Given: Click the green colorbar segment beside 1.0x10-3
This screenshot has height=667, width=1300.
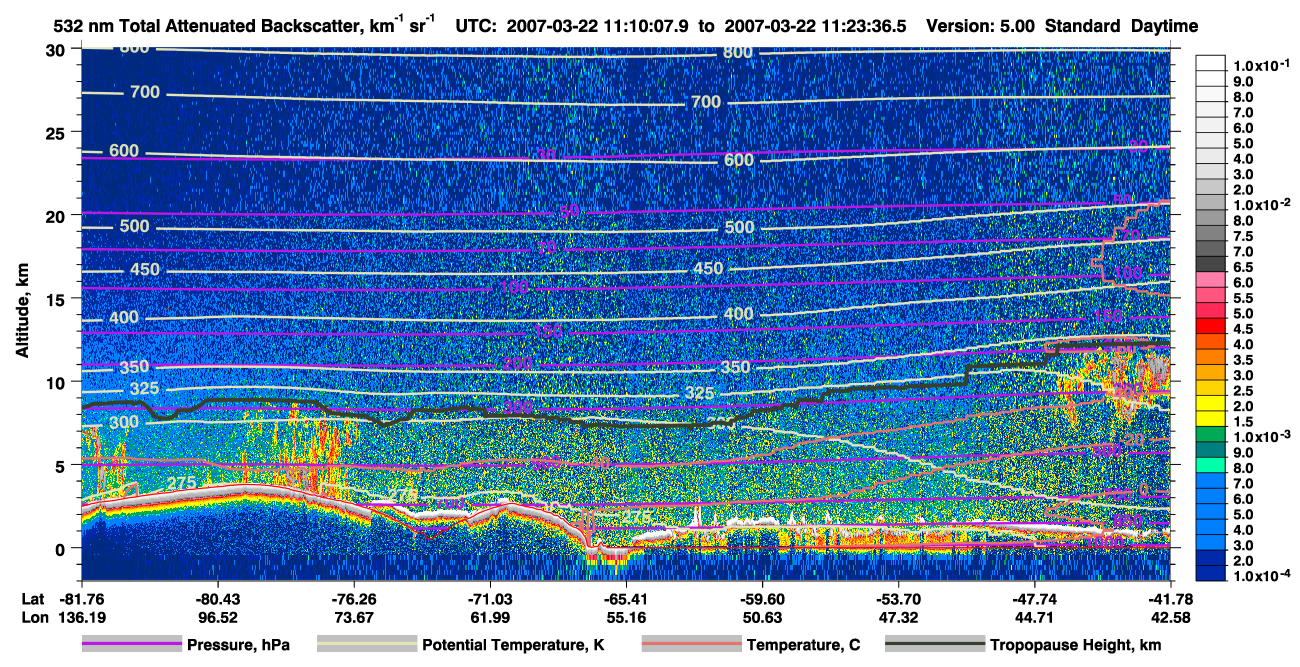Looking at the screenshot, I should tap(1211, 433).
